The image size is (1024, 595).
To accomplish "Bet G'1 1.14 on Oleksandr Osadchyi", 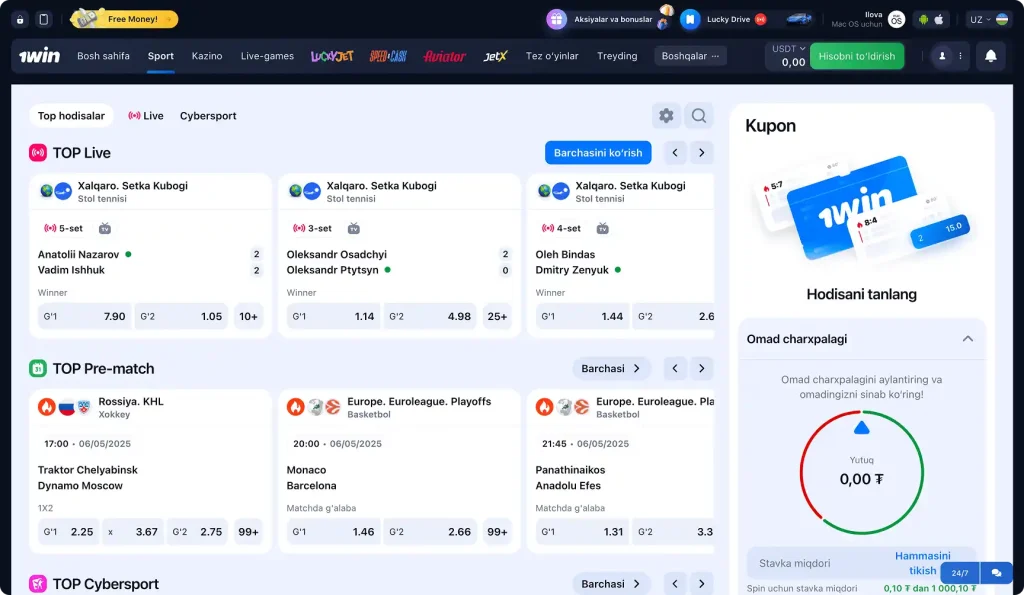I will [x=333, y=316].
